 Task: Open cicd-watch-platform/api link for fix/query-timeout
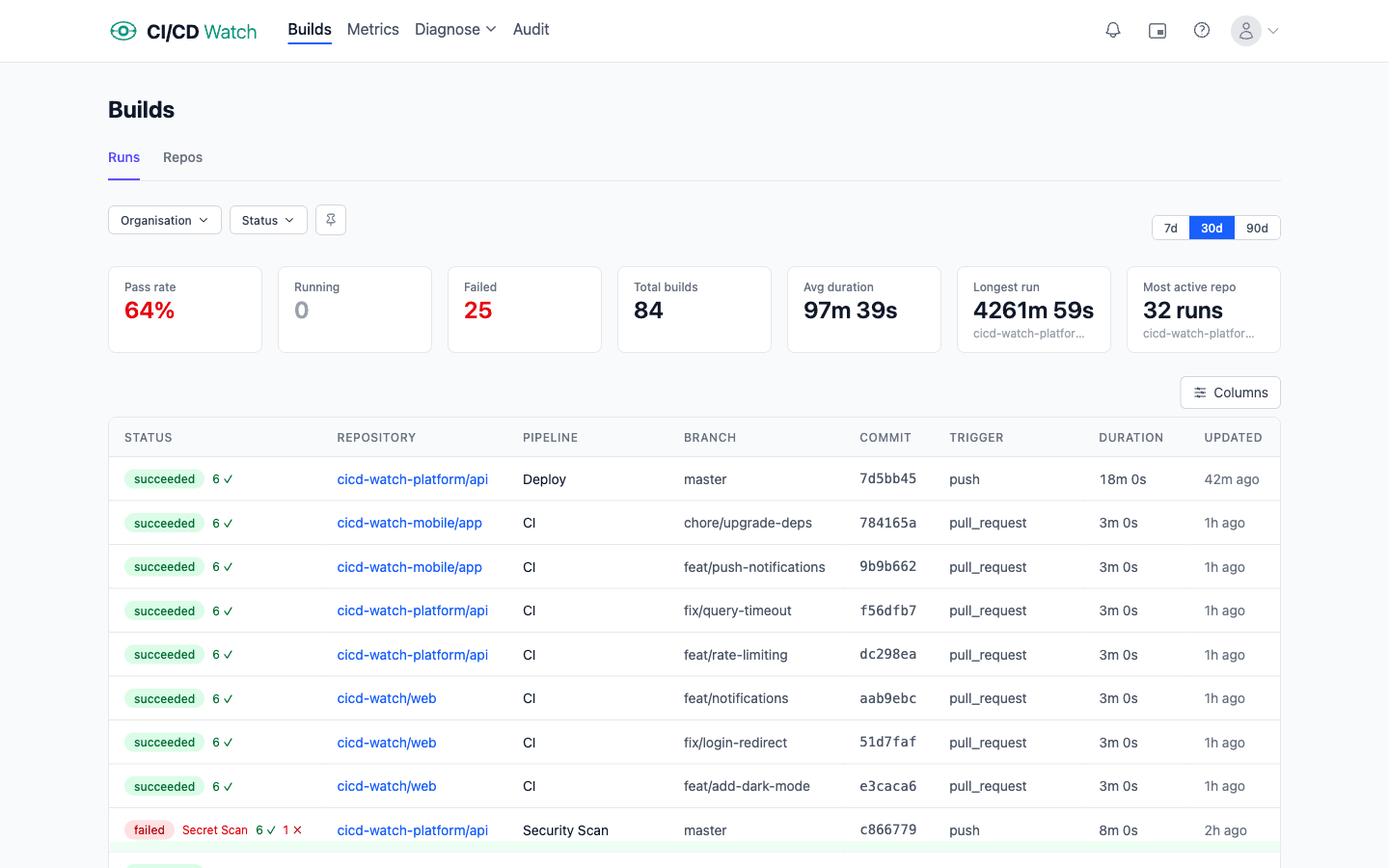tap(413, 610)
